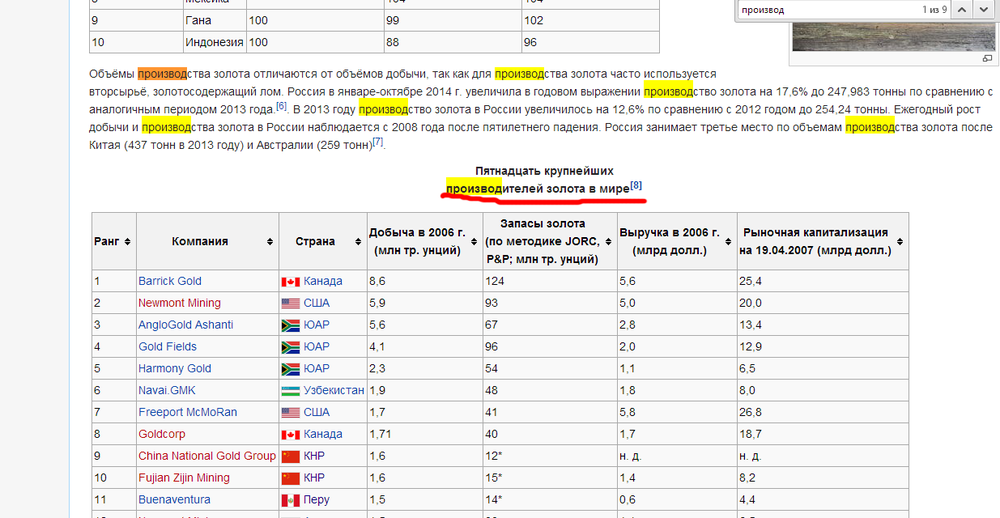Follow США link in Newmont Mining row
1000x518 pixels.
(316, 303)
